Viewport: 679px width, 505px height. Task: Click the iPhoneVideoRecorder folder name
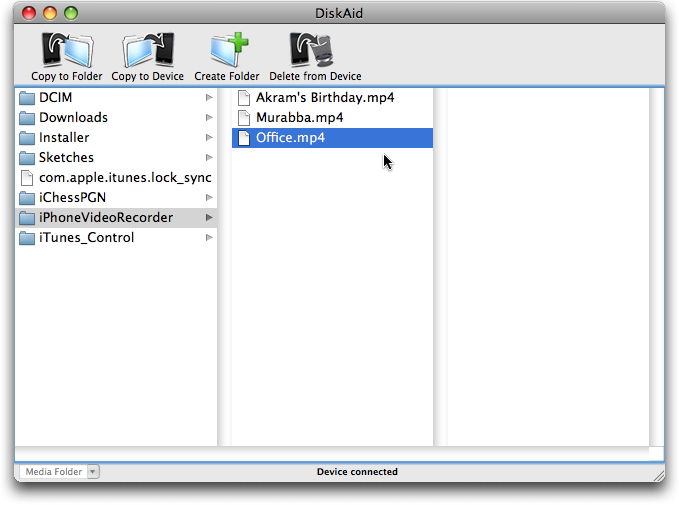pos(106,217)
